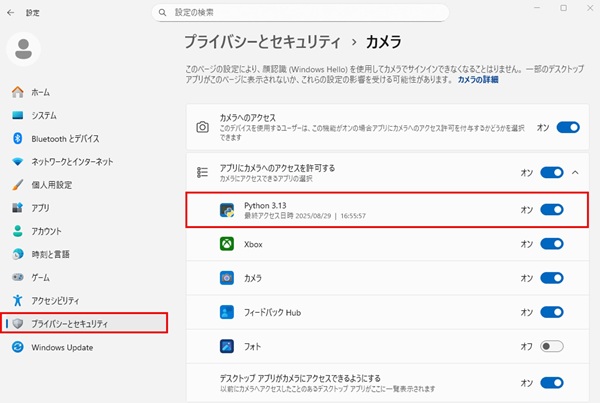
Task: Click the アクセシビリティ sidebar label
Action: click(55, 301)
